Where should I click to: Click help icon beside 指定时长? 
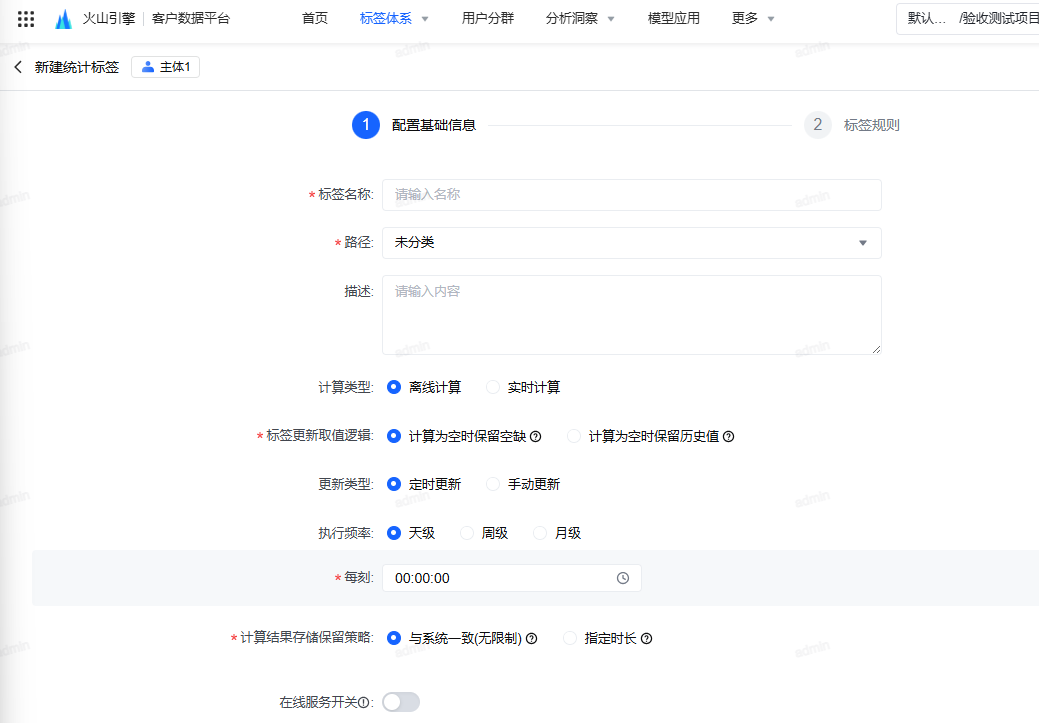(x=646, y=638)
